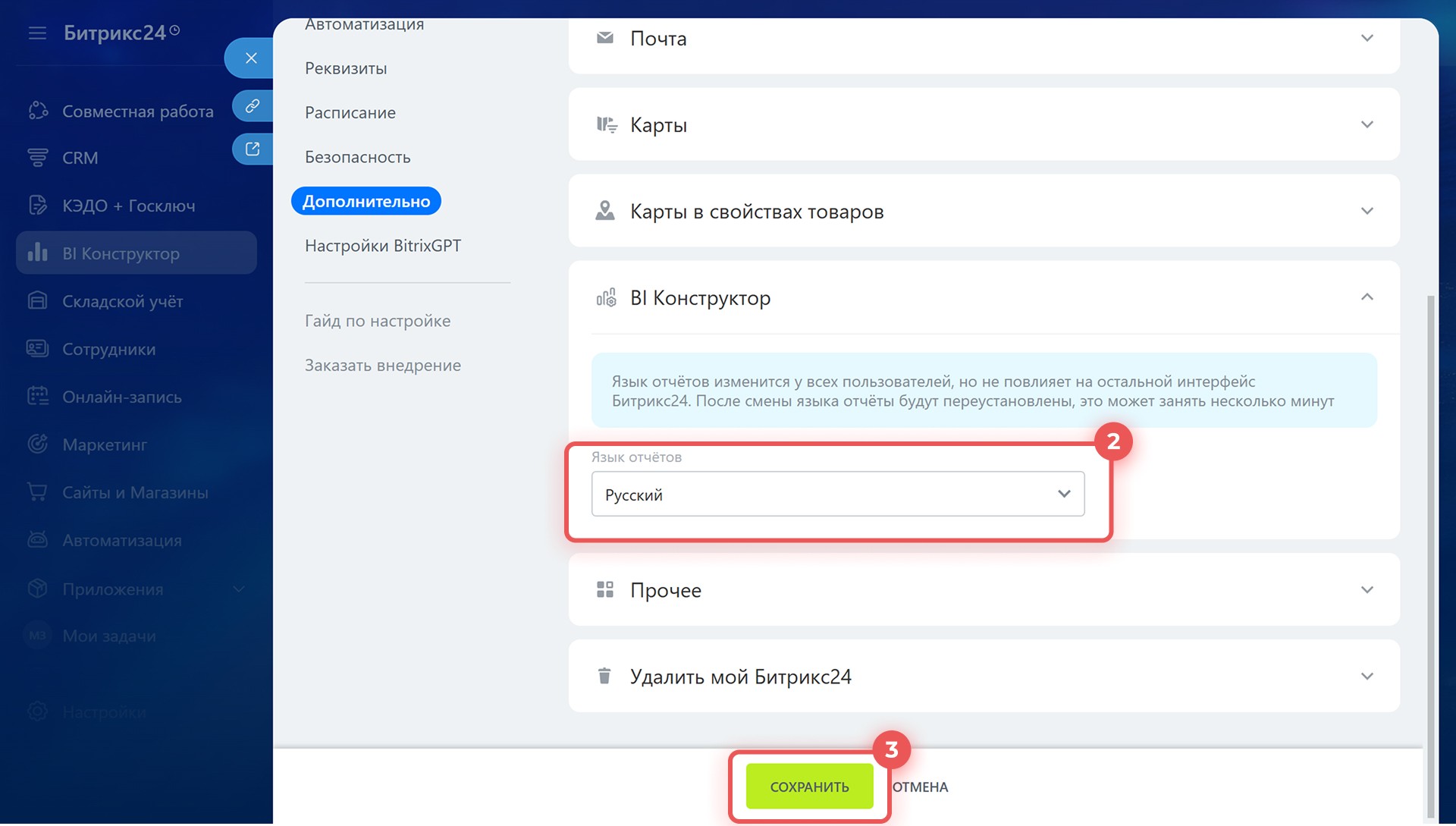This screenshot has height=826, width=1456.
Task: Open Складской учёт section
Action: 122,301
